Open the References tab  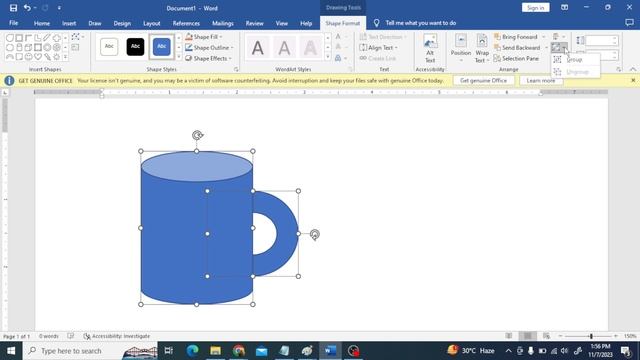tap(186, 23)
